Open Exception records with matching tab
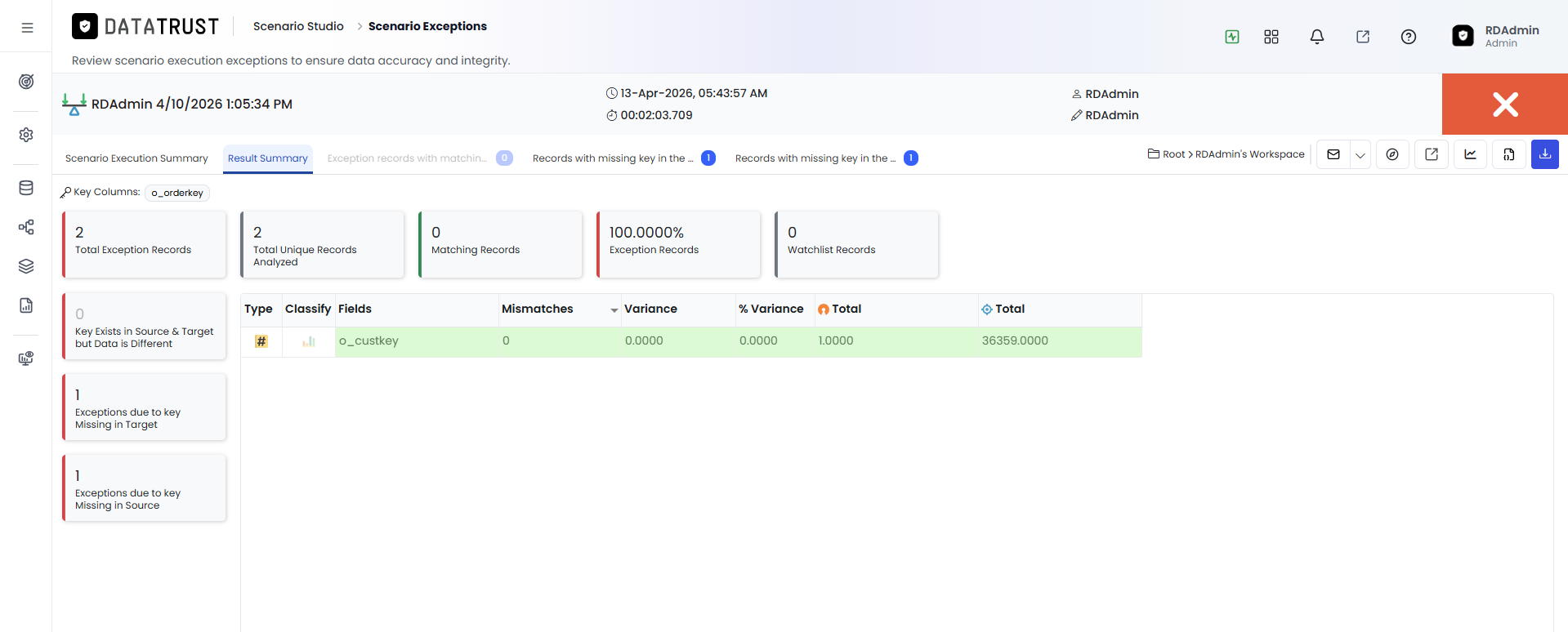The image size is (1568, 632). pos(419,158)
